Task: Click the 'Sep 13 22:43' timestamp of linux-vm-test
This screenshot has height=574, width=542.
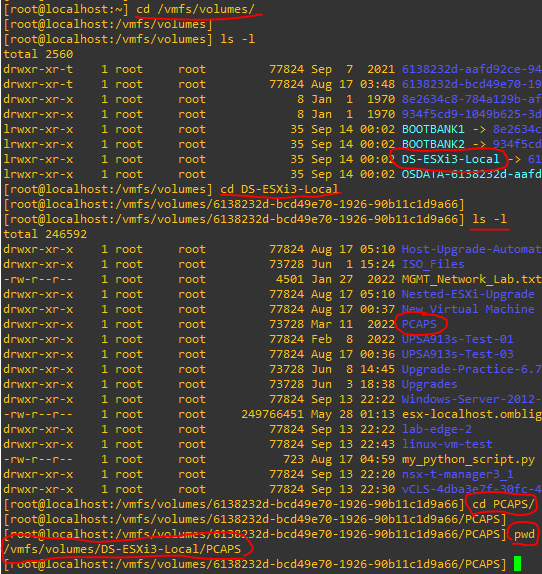Action: 353,444
